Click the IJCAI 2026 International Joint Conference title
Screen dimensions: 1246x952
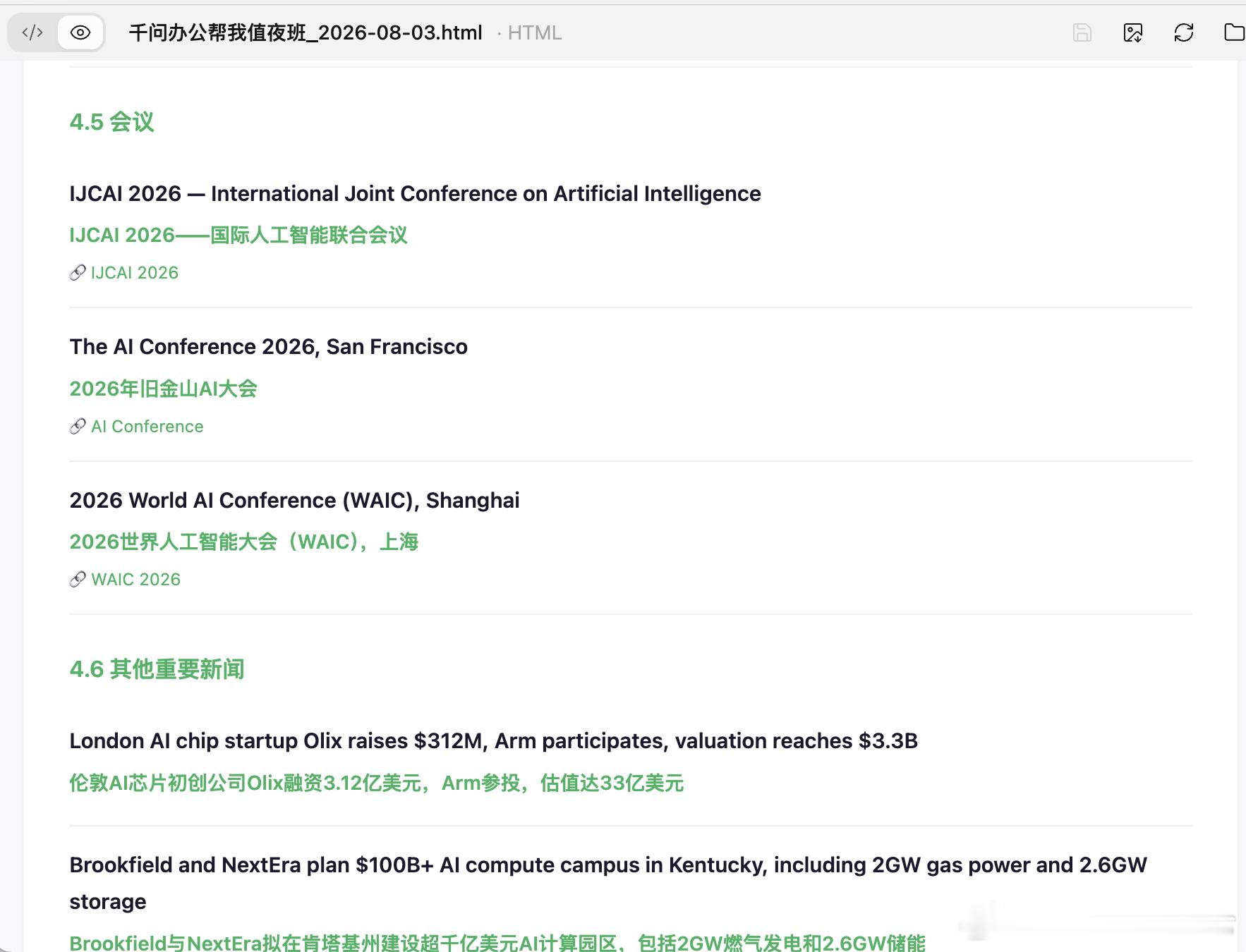click(x=415, y=194)
